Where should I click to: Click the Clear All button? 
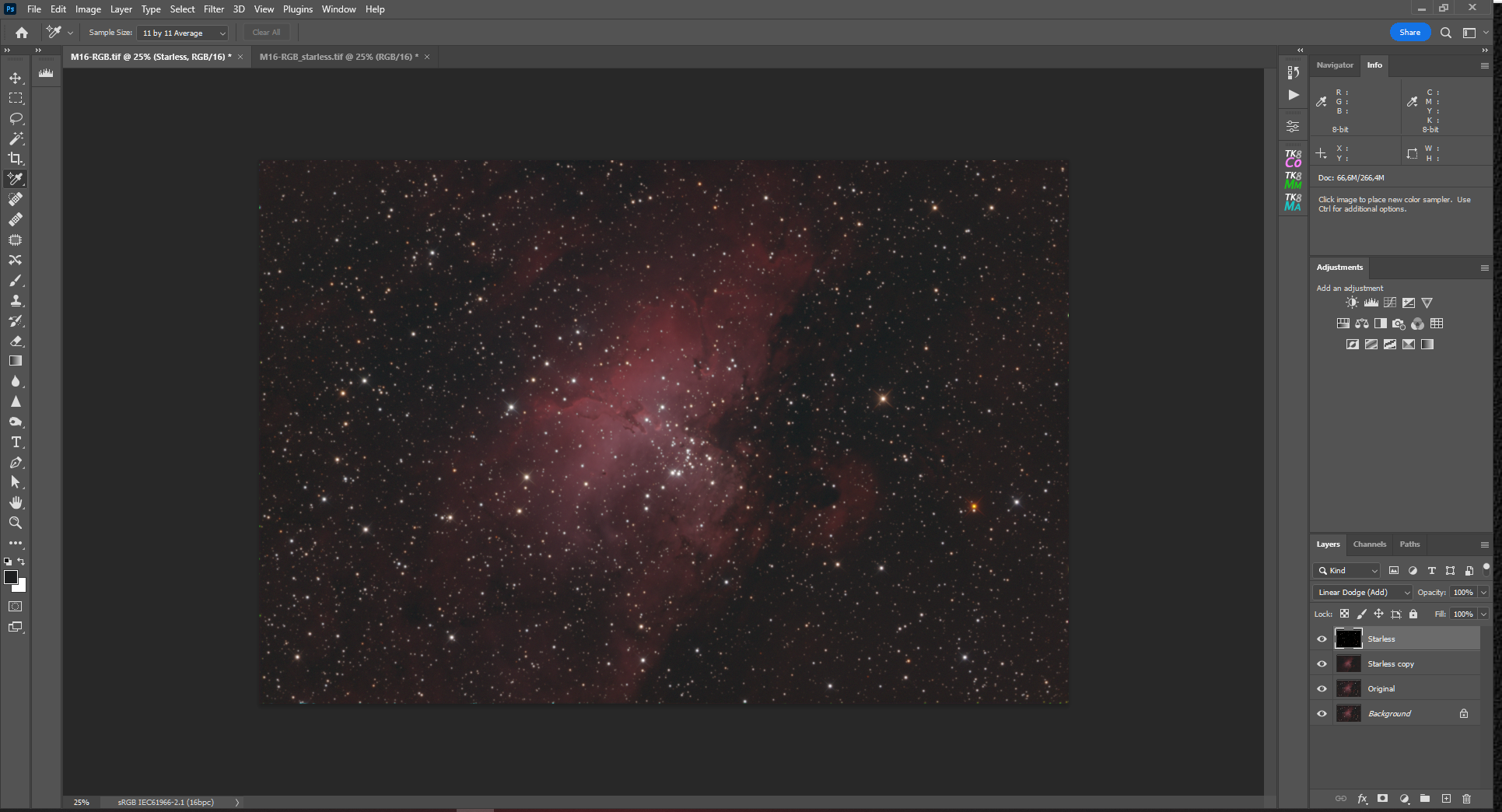coord(266,33)
